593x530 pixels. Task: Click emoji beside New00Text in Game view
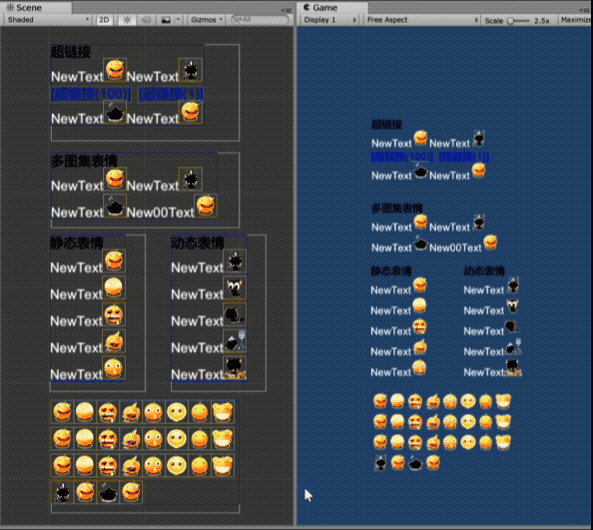coord(490,242)
